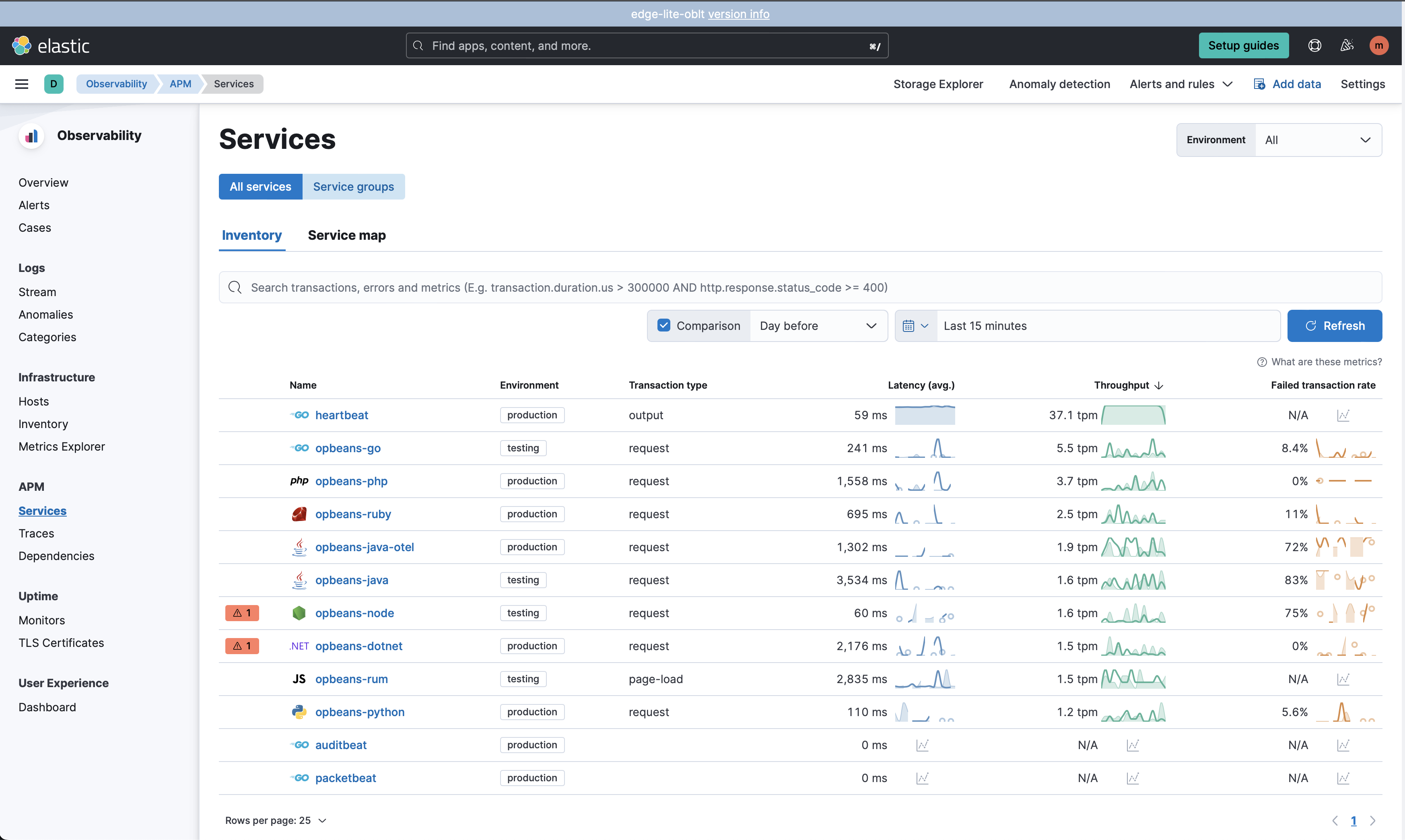
Task: Open the hamburger navigation menu icon
Action: [22, 83]
